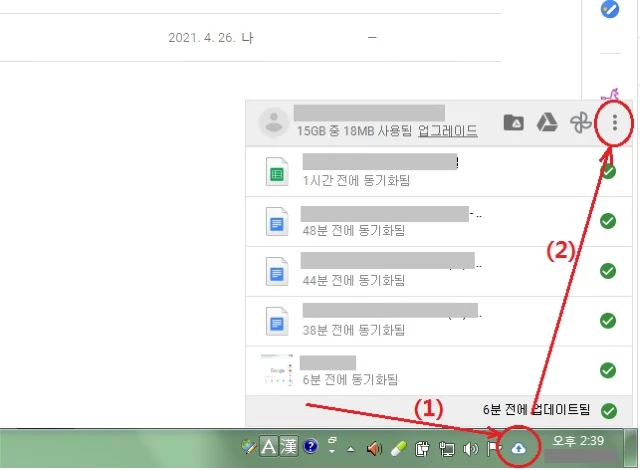This screenshot has height=470, width=640.
Task: Open the blue Tasks checkmark side-panel icon
Action: coord(609,9)
